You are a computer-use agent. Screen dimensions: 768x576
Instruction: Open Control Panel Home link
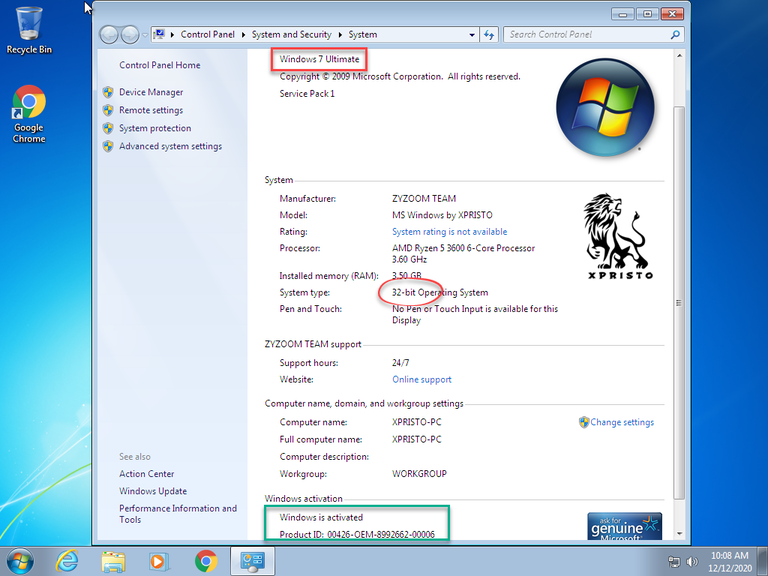click(160, 65)
